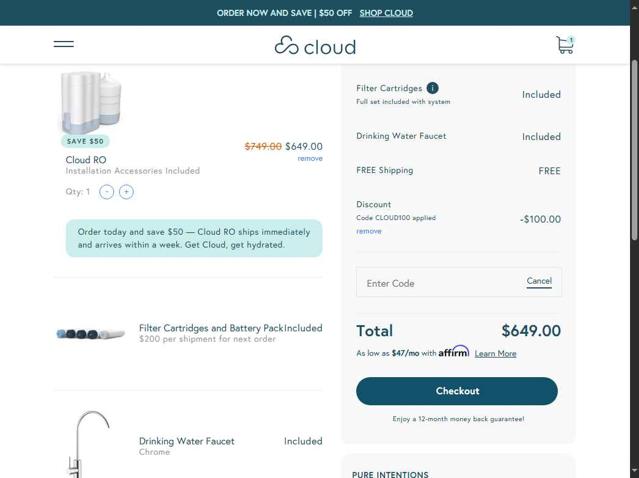
Task: Open Affirm Learn More link
Action: pos(495,354)
